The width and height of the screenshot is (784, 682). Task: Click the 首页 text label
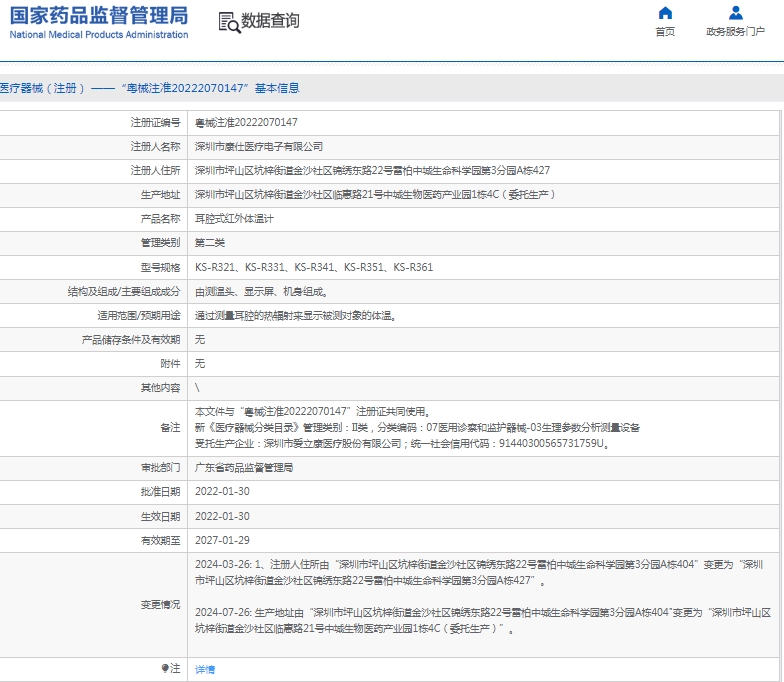665,32
